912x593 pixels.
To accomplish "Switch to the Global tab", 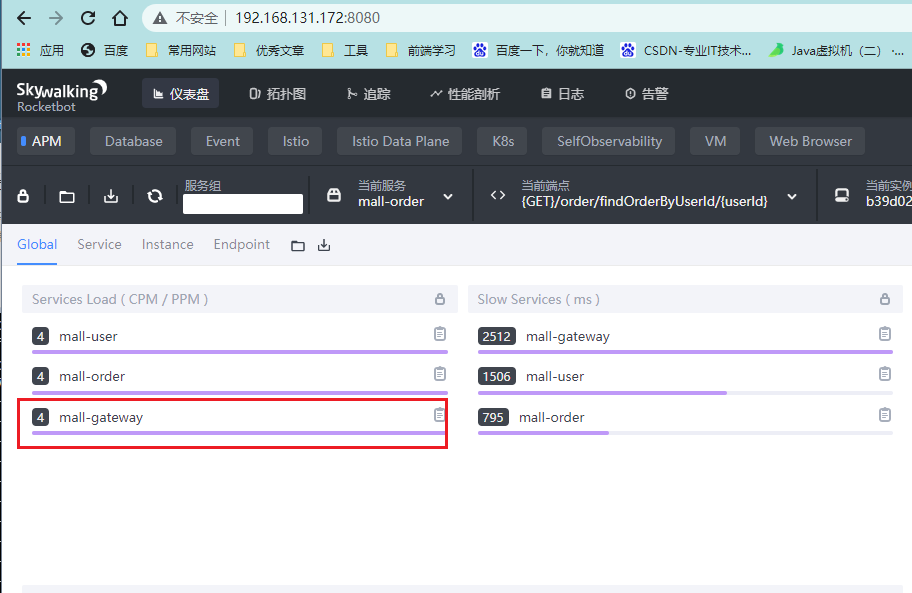I will click(x=37, y=244).
